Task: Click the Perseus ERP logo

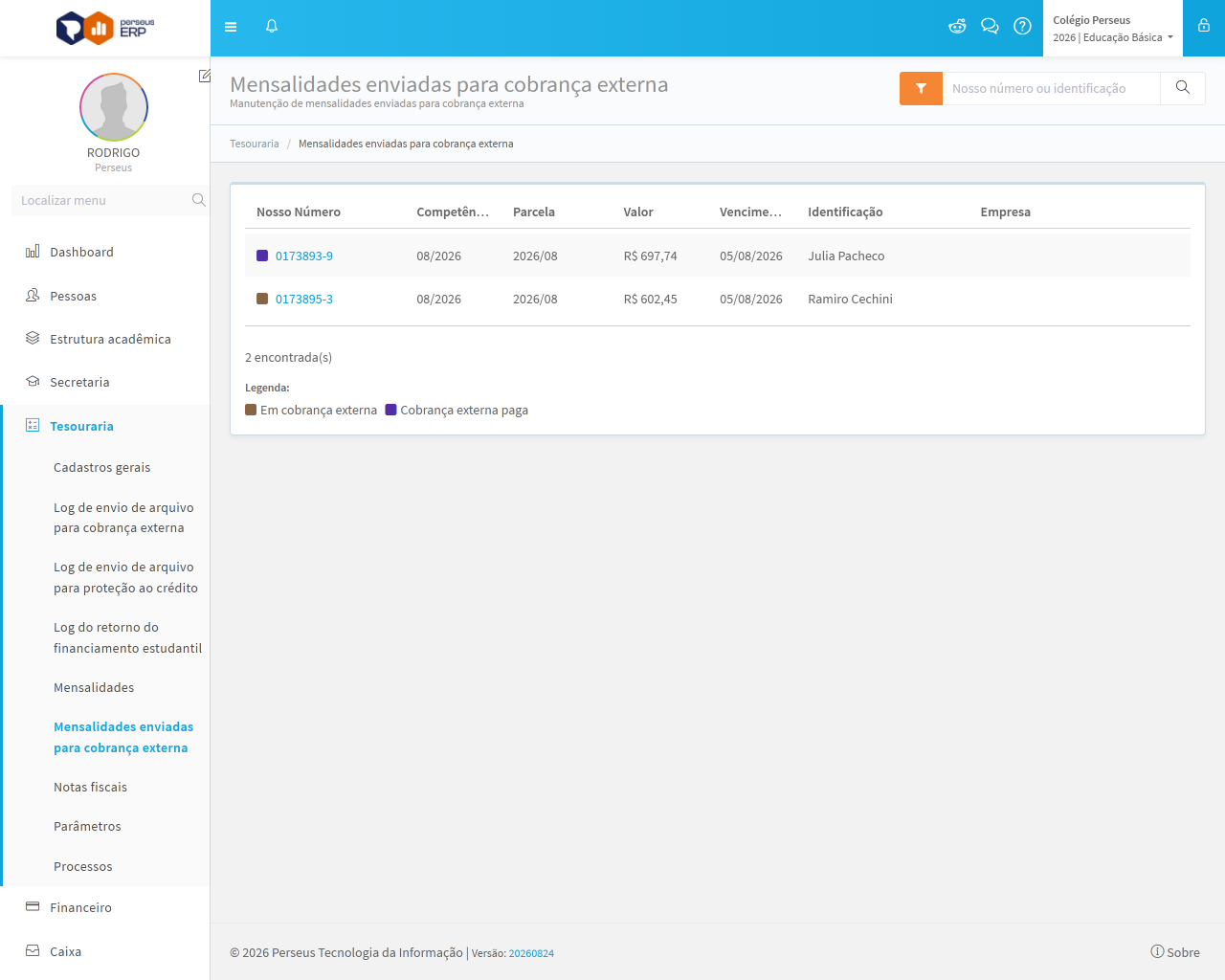Action: point(105,28)
